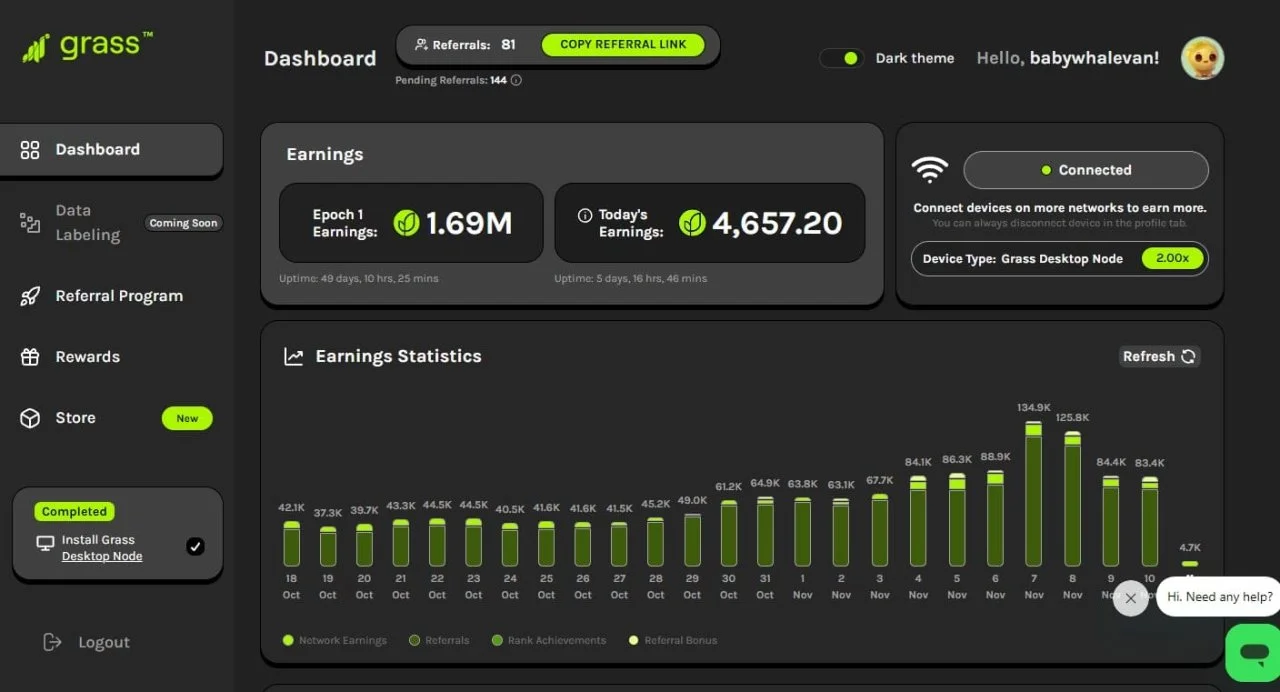Click the Data Labeling icon
The width and height of the screenshot is (1280, 692).
pos(30,223)
